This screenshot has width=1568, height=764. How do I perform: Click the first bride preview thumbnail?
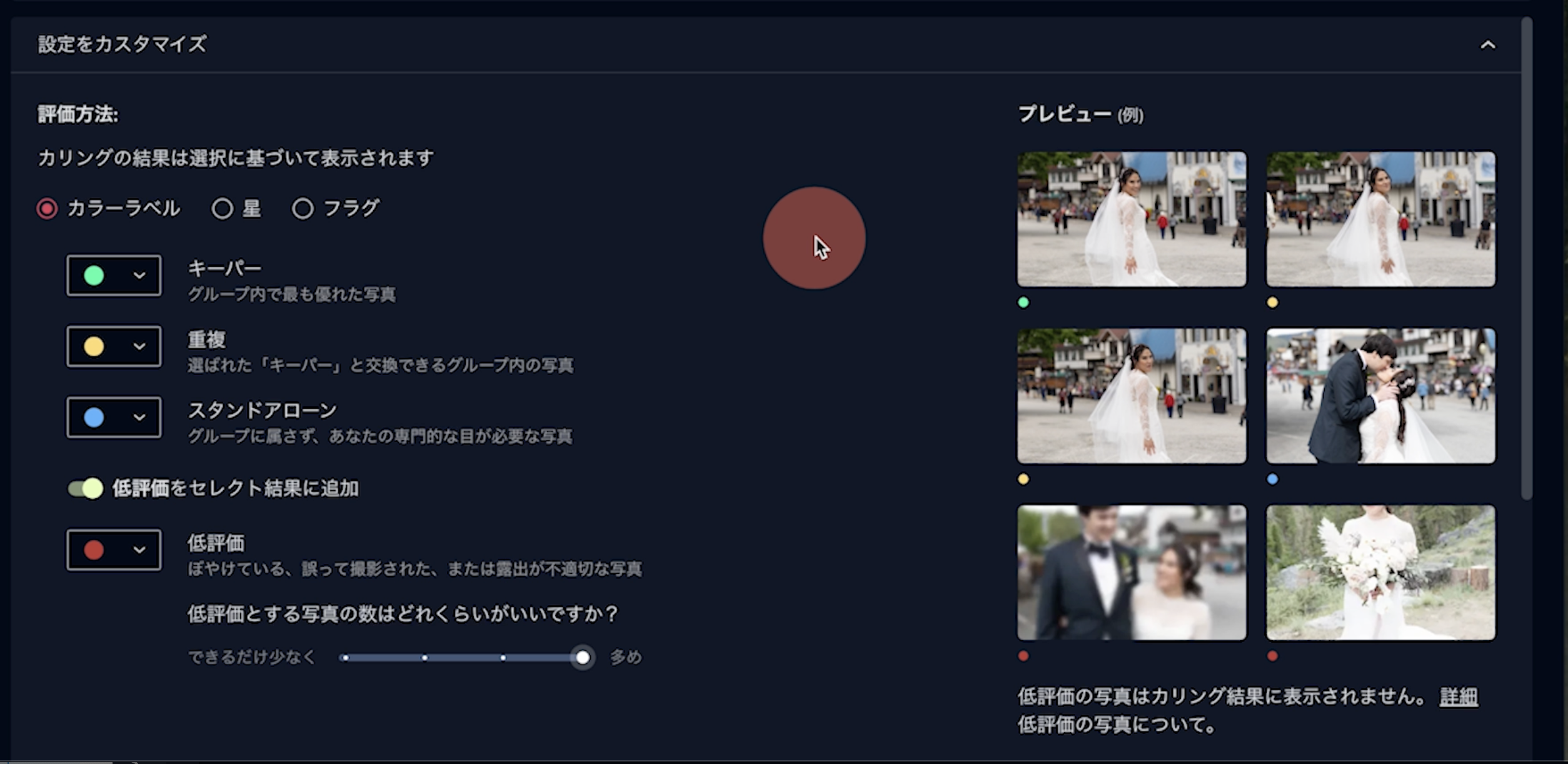(1131, 219)
